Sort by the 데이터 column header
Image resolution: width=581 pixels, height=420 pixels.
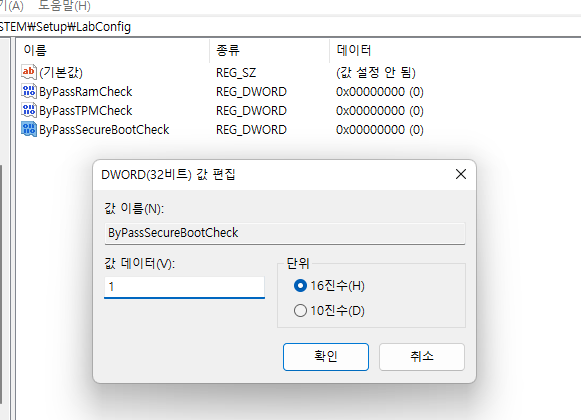click(x=353, y=50)
